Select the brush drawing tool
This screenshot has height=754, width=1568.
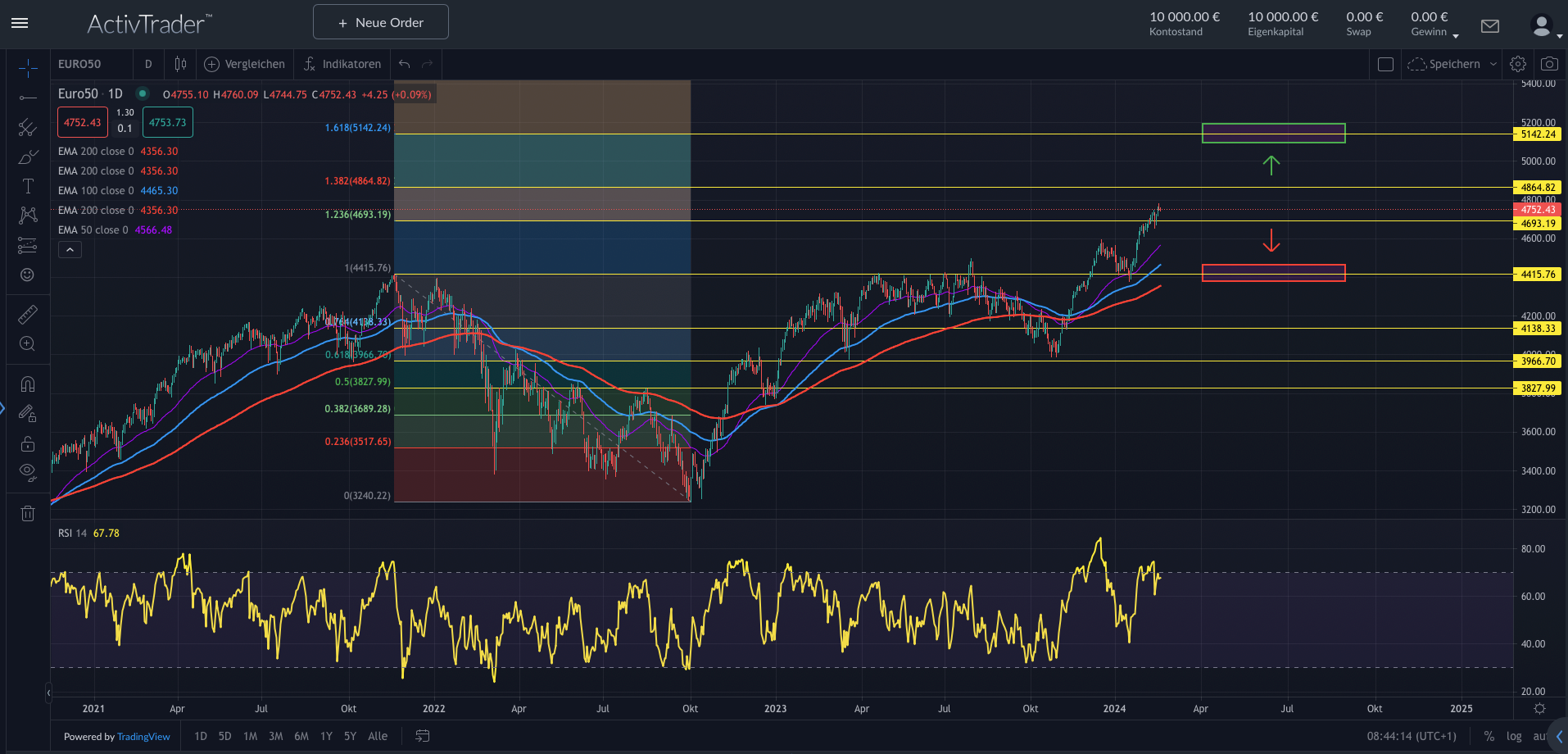[x=28, y=157]
